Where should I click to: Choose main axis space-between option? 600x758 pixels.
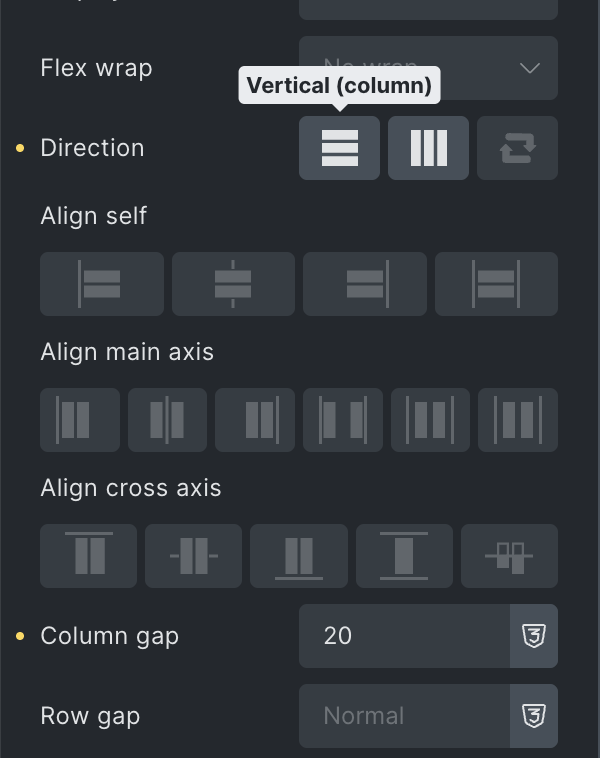(343, 420)
